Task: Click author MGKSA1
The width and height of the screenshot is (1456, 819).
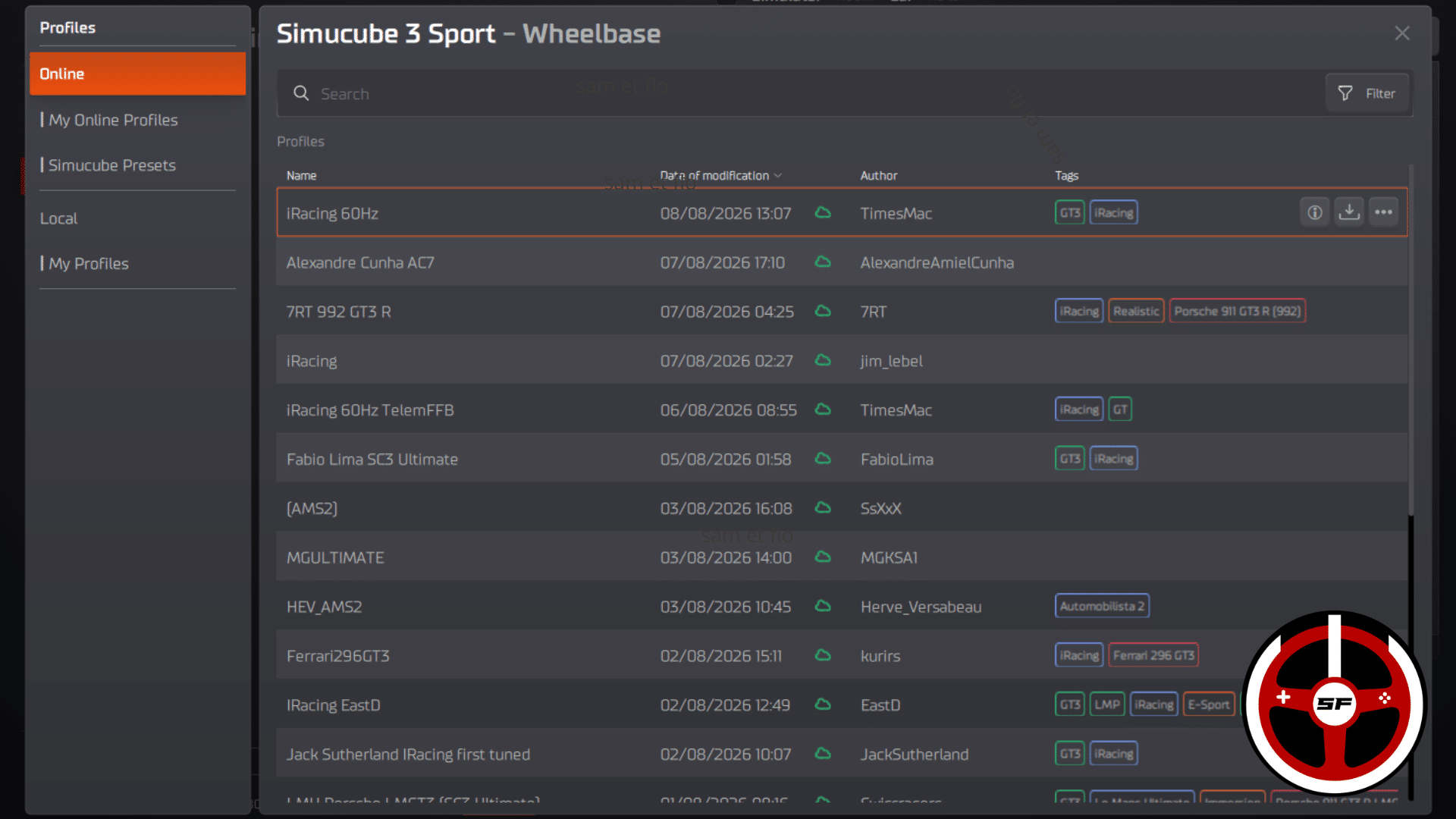Action: click(x=889, y=557)
